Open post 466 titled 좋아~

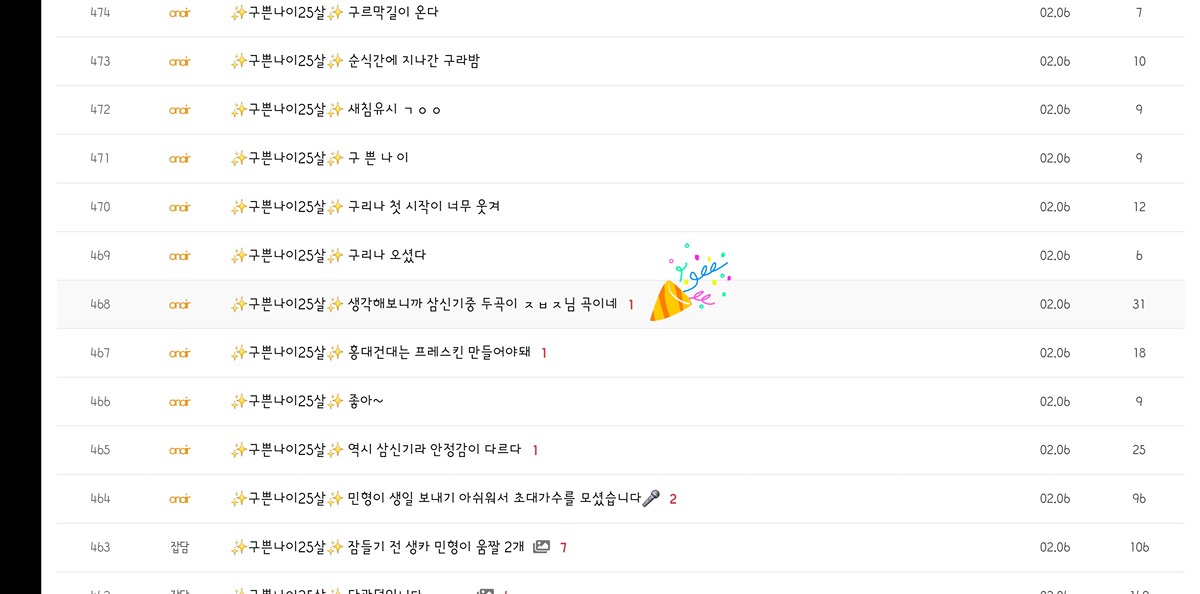point(307,401)
